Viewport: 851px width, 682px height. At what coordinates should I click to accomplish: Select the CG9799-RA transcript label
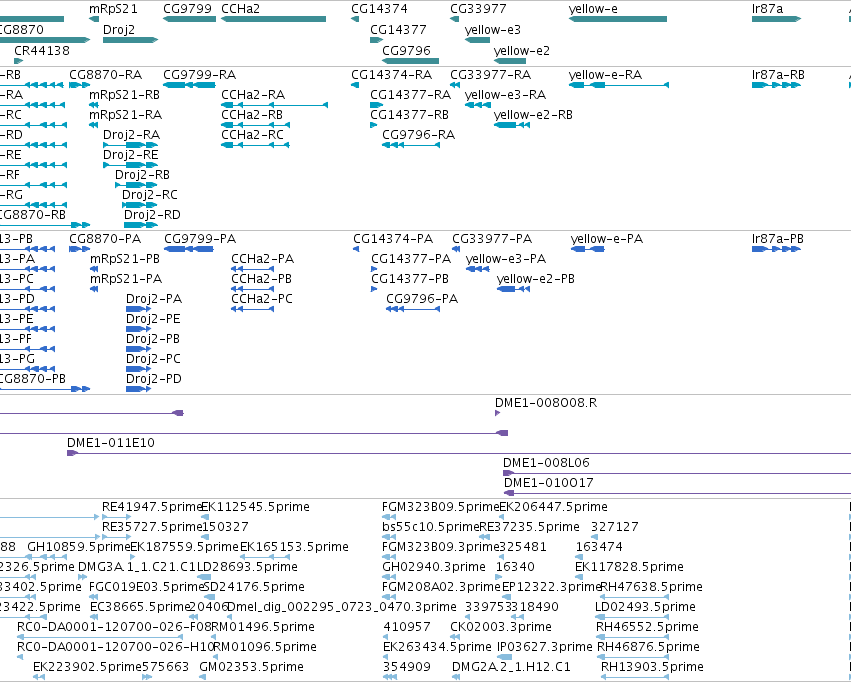(200, 74)
